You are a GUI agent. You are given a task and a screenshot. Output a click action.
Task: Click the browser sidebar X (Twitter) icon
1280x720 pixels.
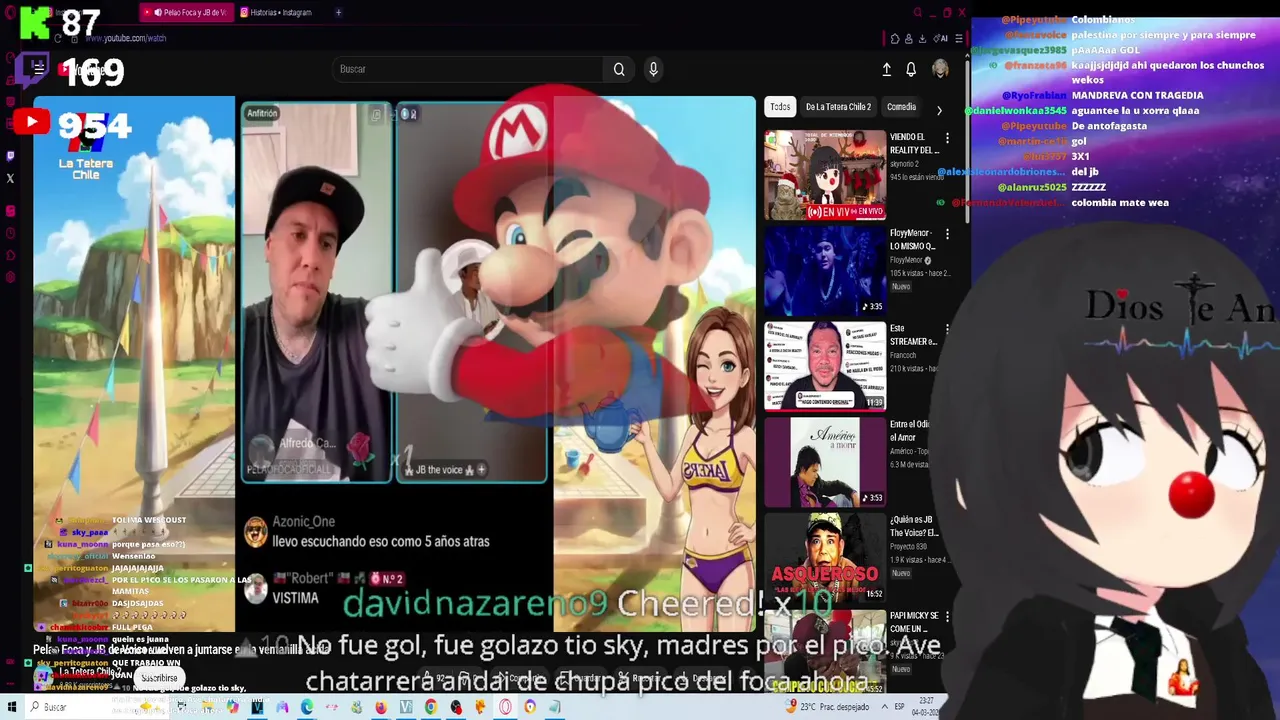tap(10, 179)
